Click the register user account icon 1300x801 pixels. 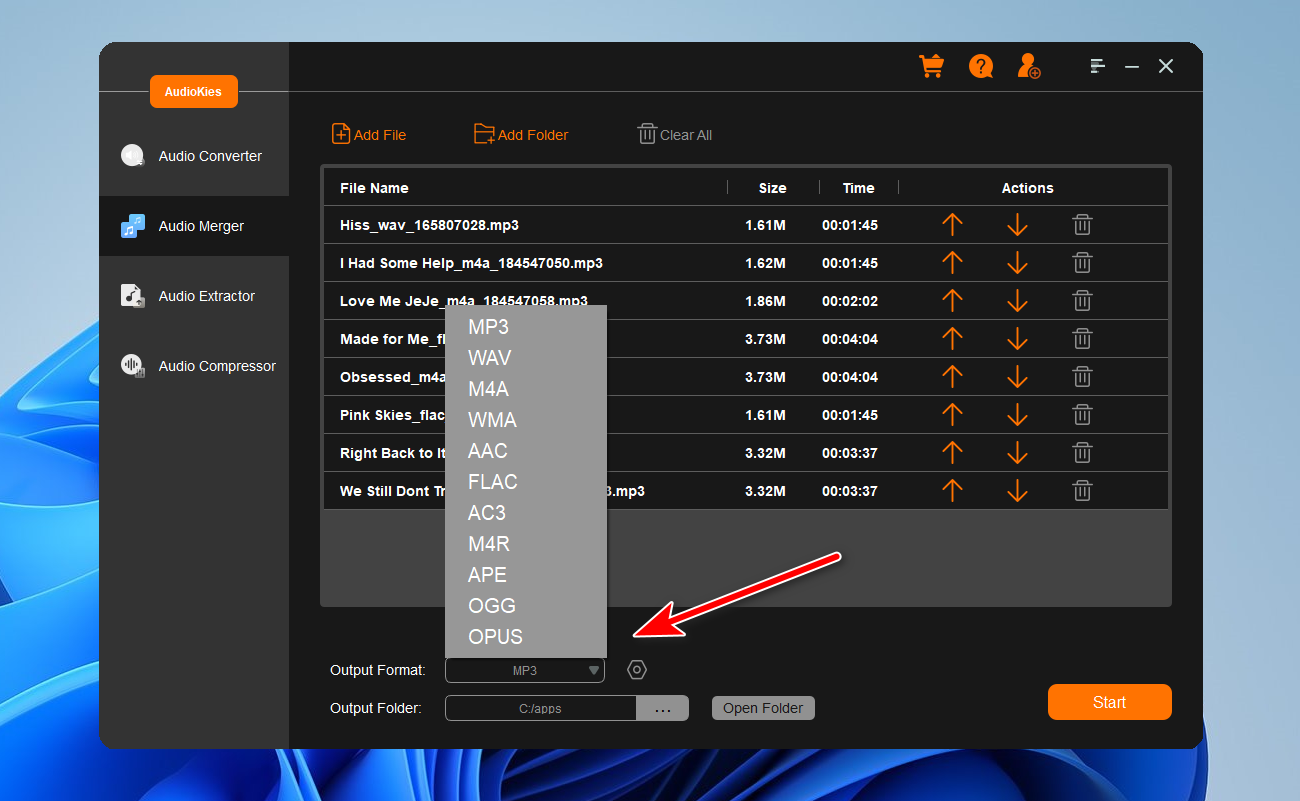tap(1028, 66)
